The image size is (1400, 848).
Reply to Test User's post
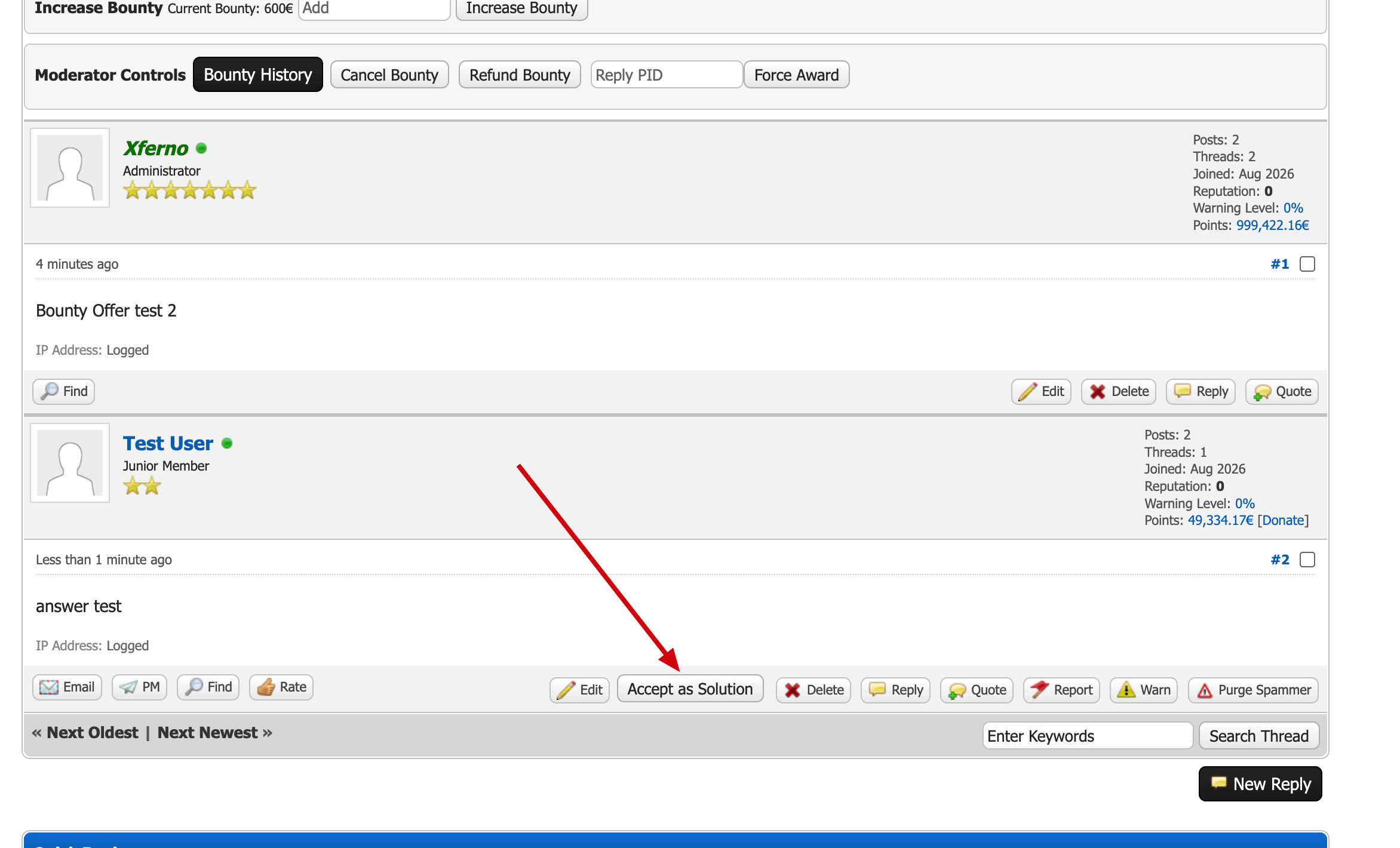click(x=895, y=690)
